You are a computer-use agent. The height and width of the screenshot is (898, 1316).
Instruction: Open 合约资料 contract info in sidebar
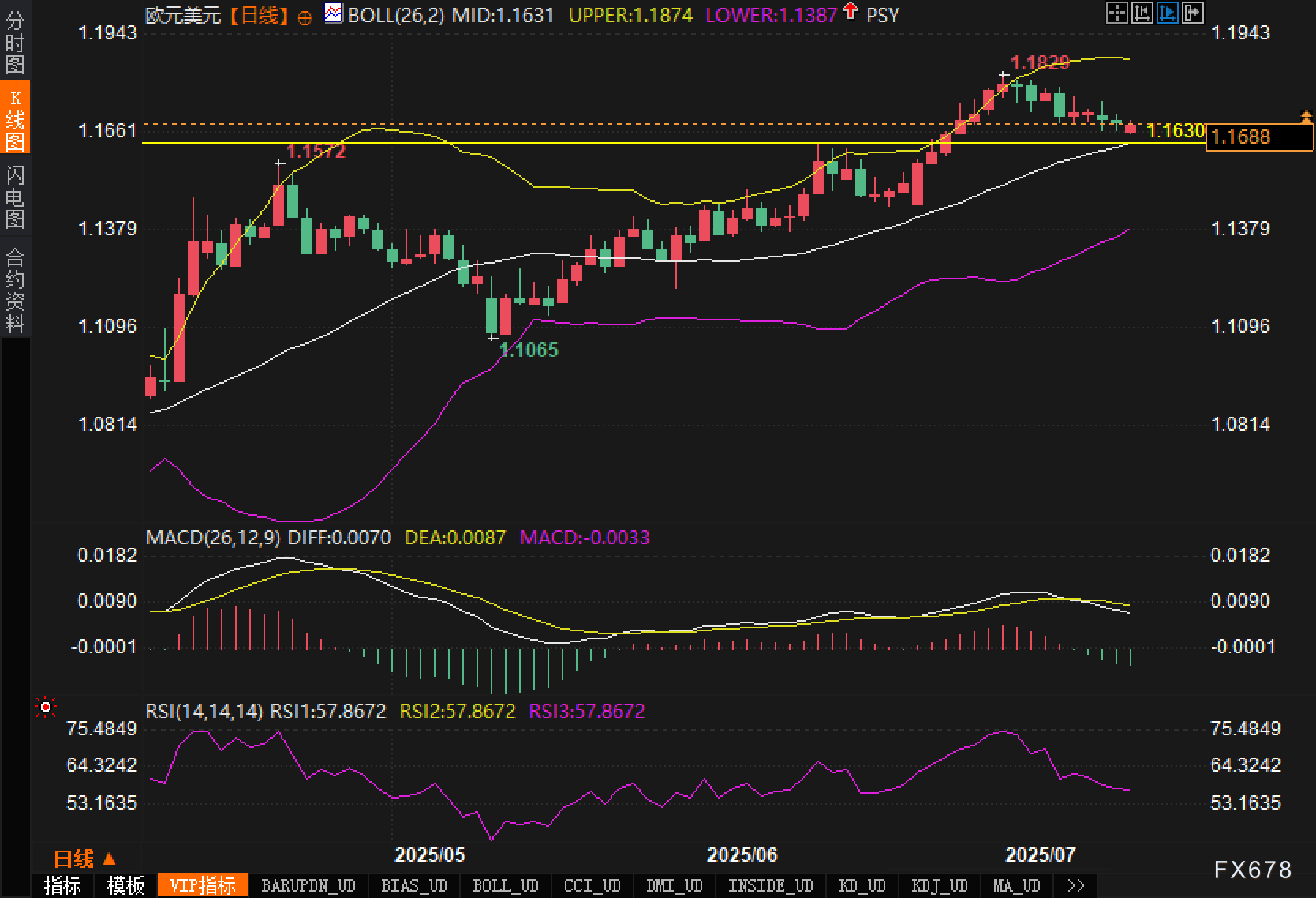tap(15, 290)
